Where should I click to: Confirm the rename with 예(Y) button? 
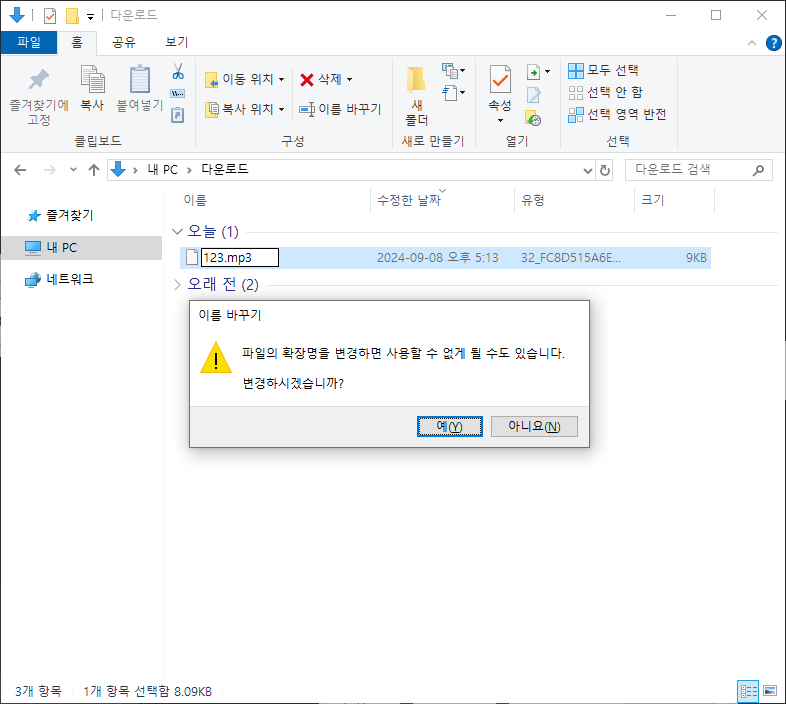[450, 426]
